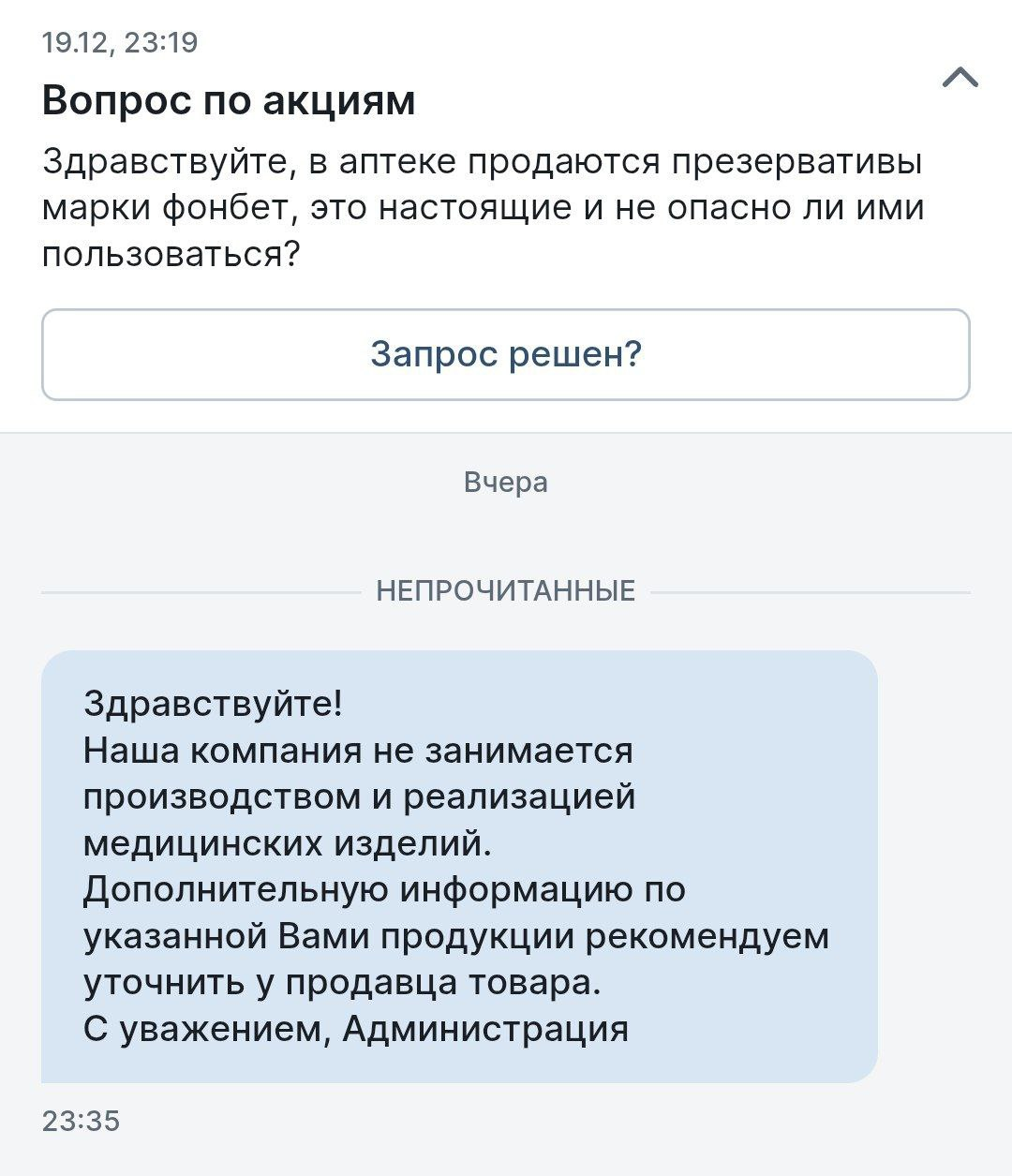Image resolution: width=1012 pixels, height=1176 pixels.
Task: Tap the reply timestamp "23:35"
Action: point(82,1121)
